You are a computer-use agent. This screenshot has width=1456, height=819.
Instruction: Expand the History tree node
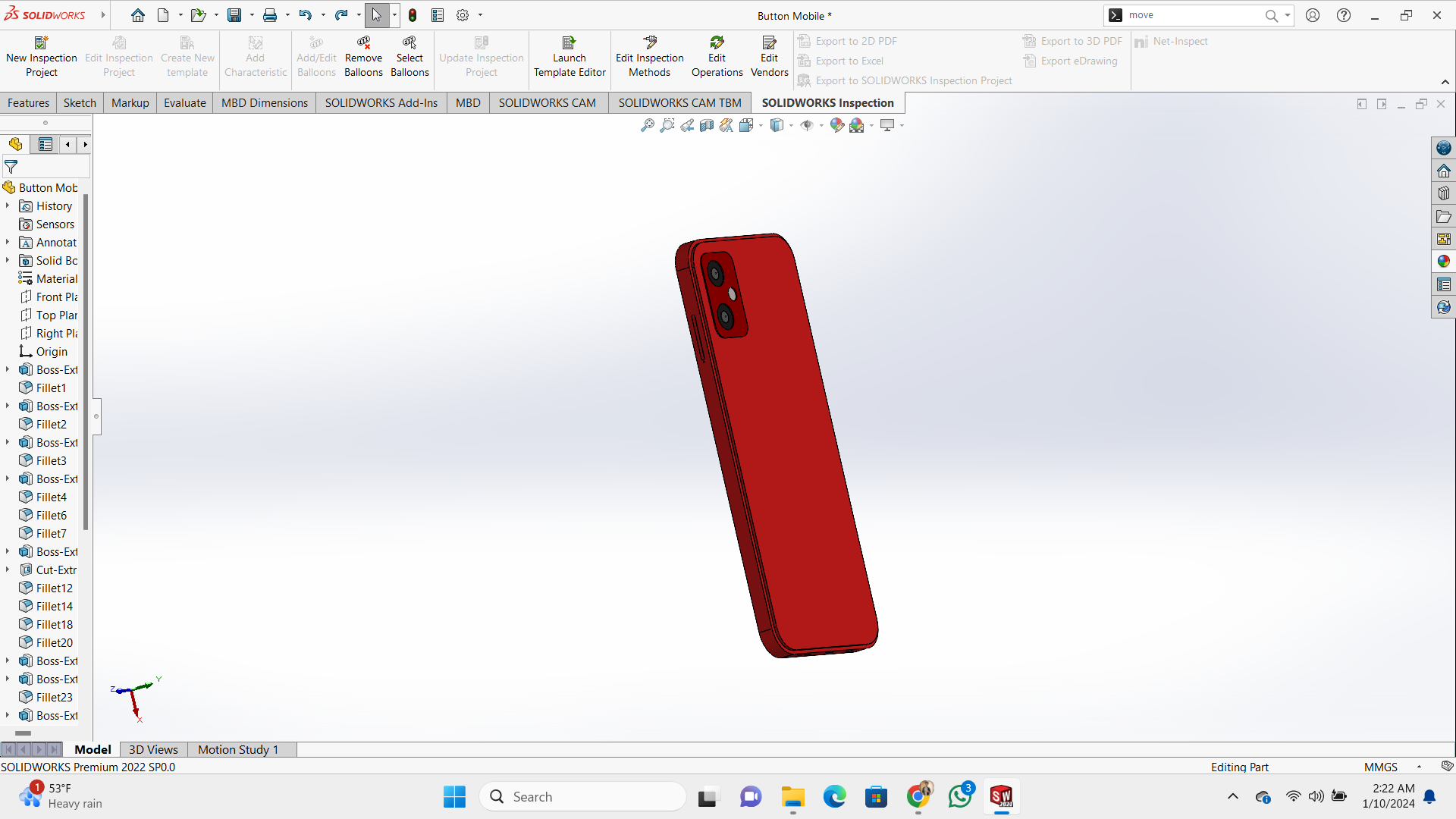(x=8, y=206)
